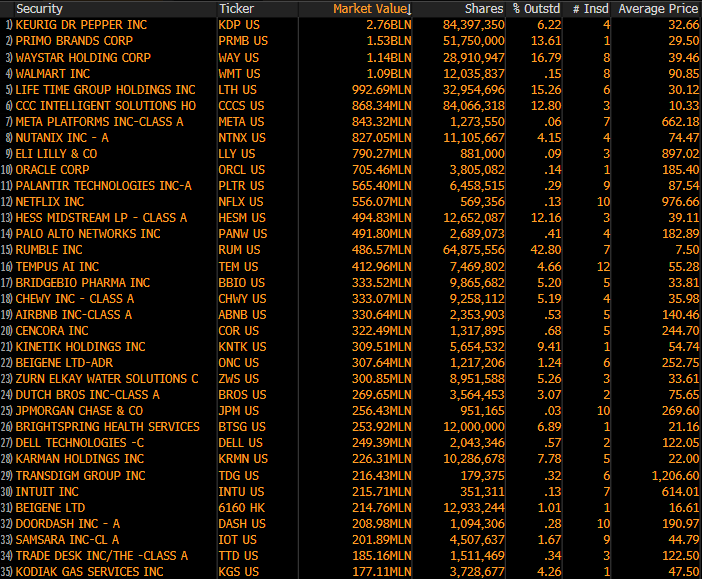Select META PLATFORMS INC-CLASS A
The image size is (702, 579).
click(99, 122)
